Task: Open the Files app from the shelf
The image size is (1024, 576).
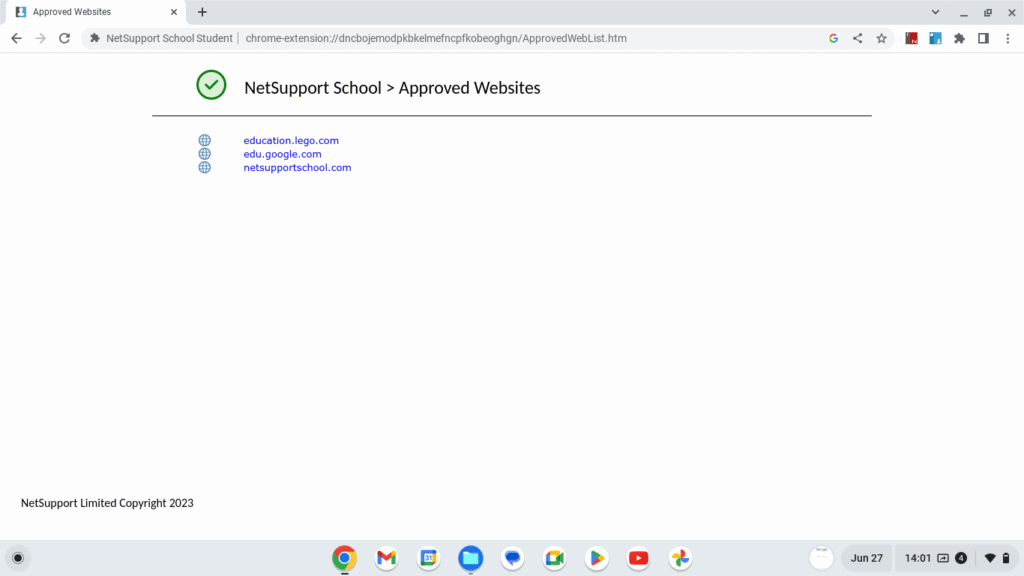Action: pyautogui.click(x=470, y=558)
